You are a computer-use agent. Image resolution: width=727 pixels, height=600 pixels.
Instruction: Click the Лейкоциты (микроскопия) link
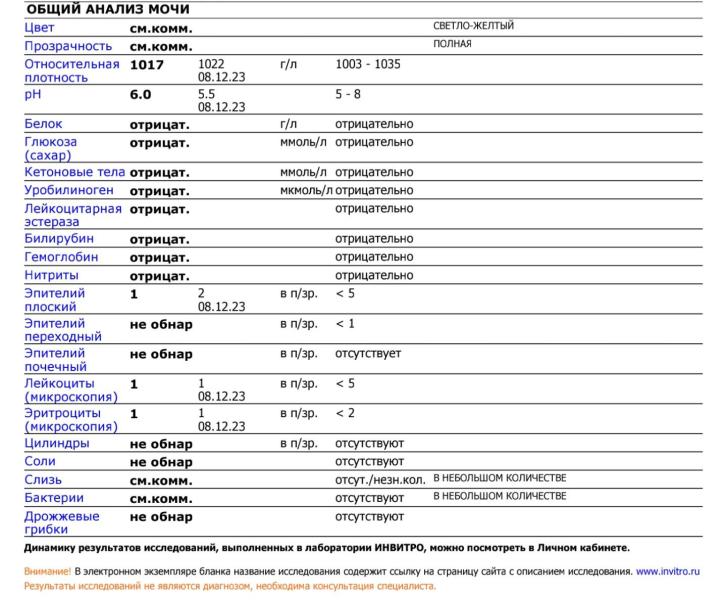click(71, 390)
